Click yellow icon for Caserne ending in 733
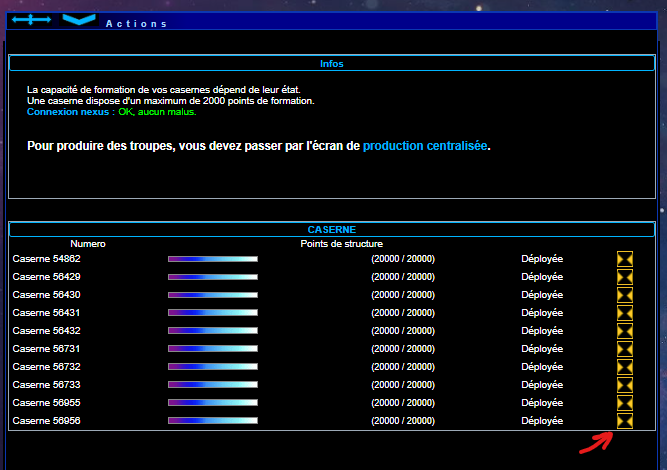The image size is (667, 470). 625,385
